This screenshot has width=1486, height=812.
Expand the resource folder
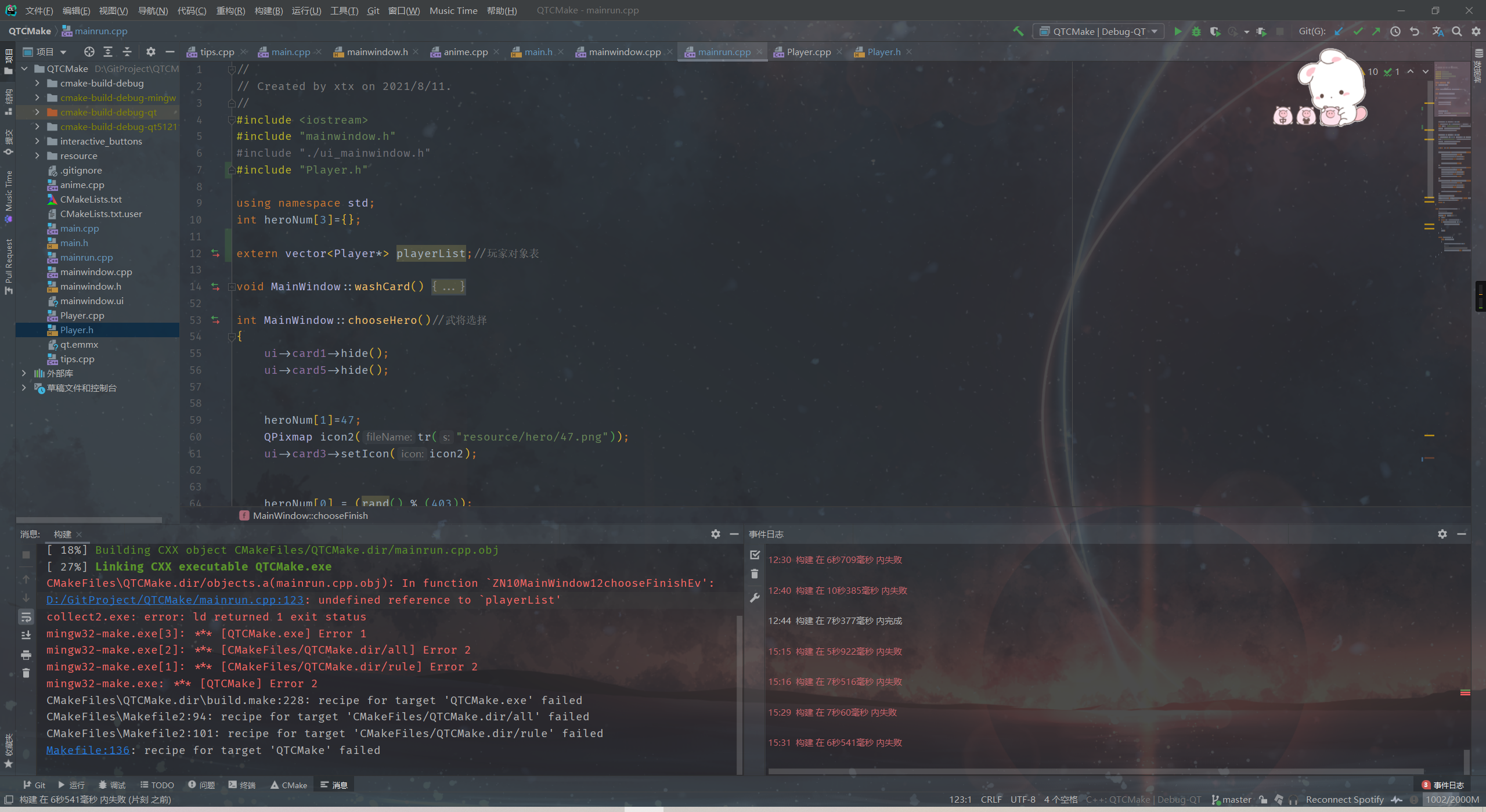tap(37, 156)
